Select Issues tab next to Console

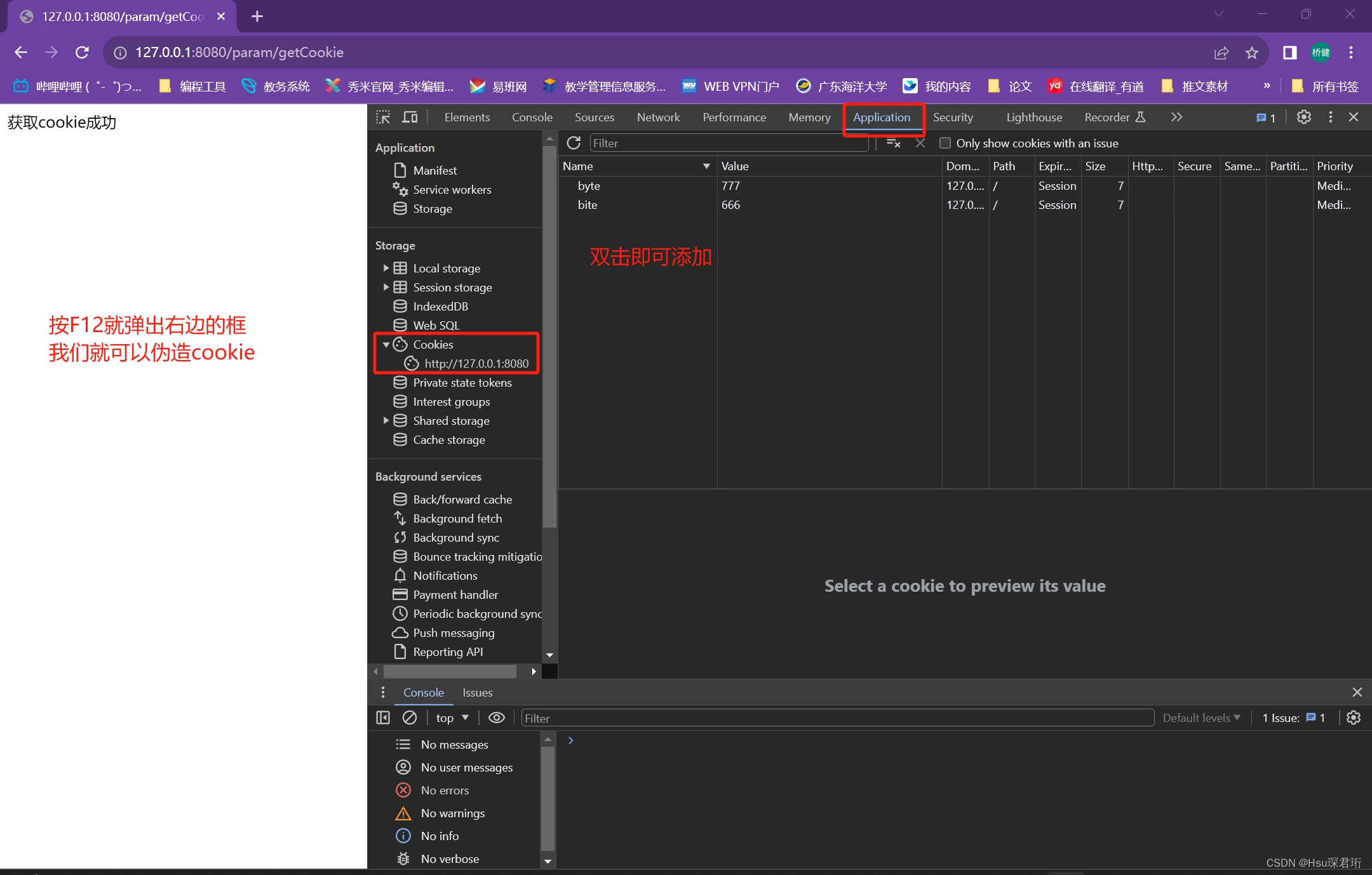click(477, 691)
